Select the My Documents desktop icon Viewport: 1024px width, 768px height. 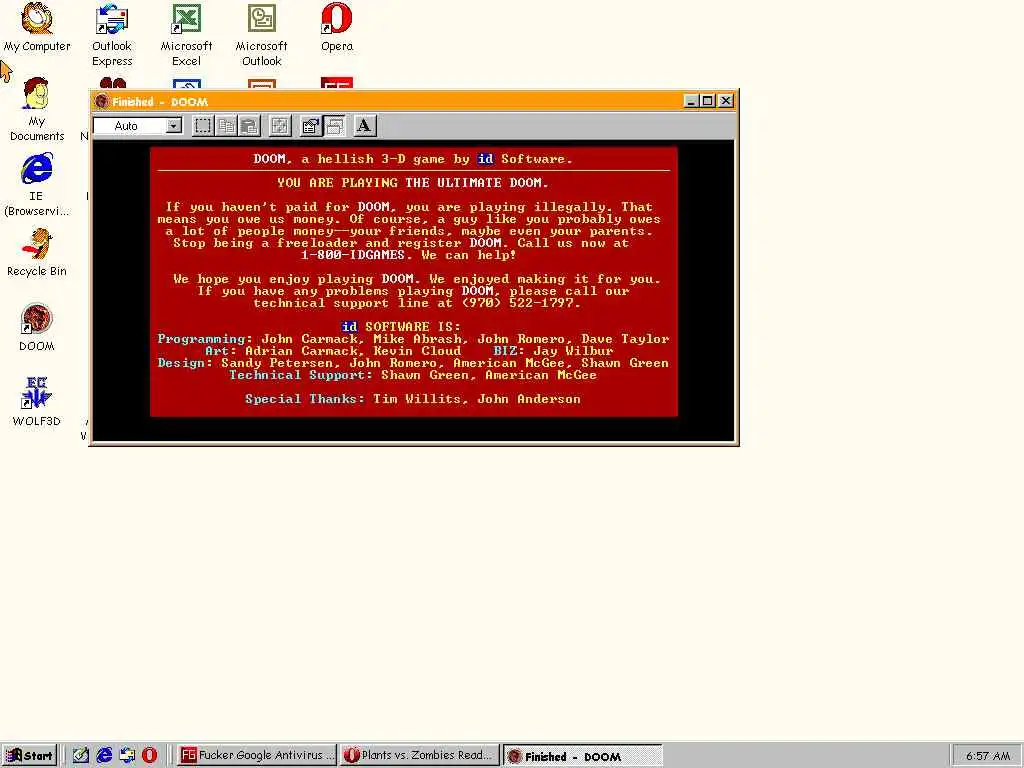[37, 110]
